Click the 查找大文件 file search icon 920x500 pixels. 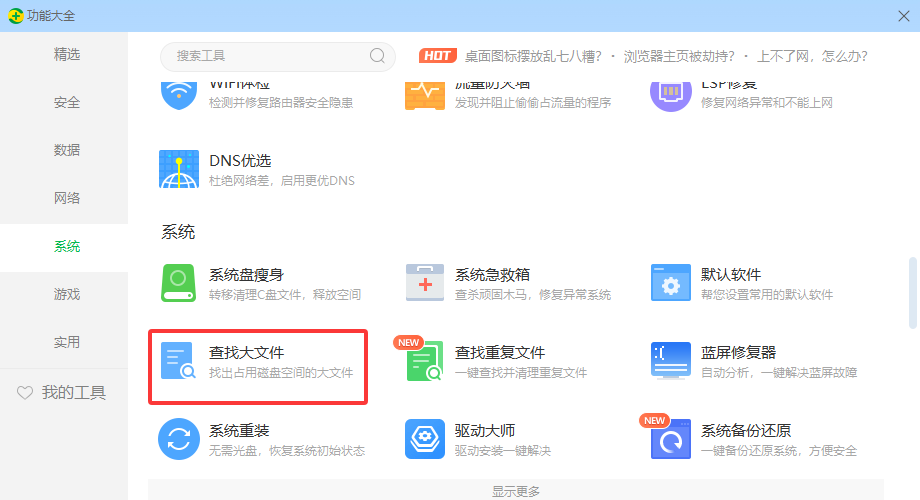pyautogui.click(x=178, y=361)
